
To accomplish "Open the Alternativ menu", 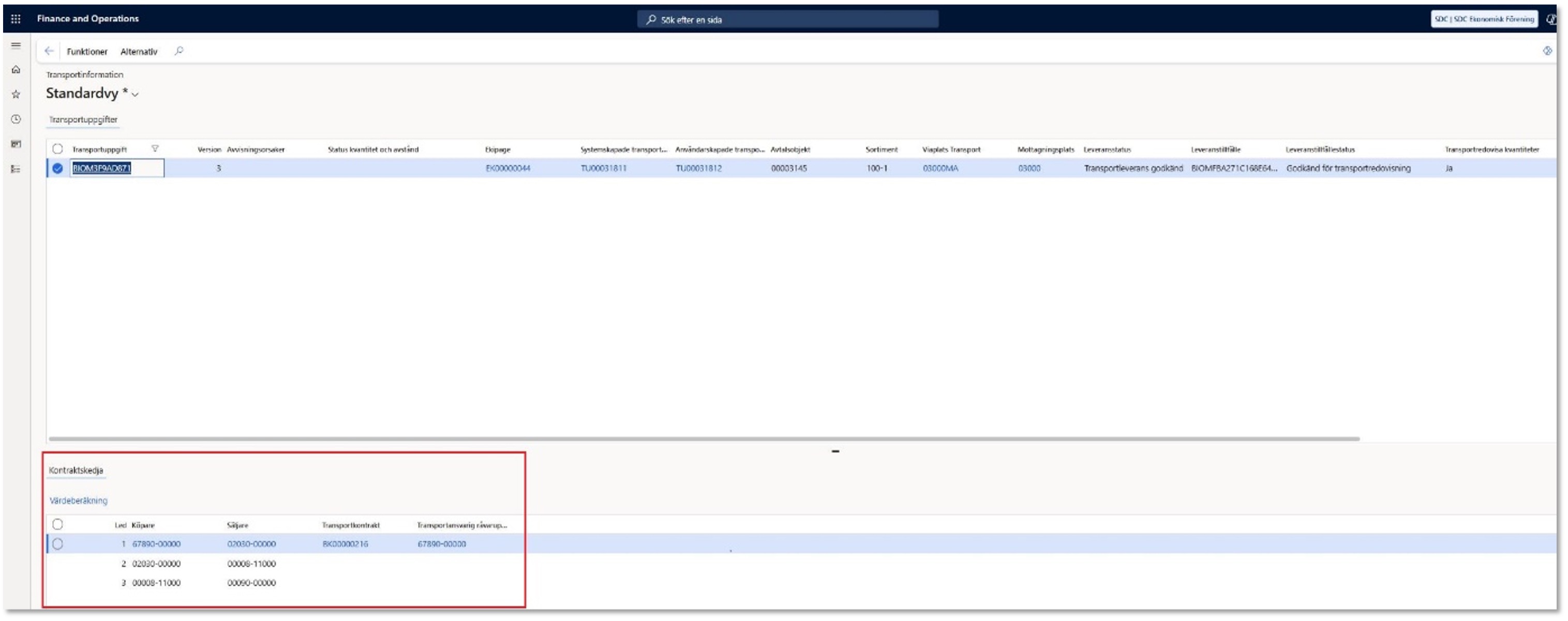I will click(139, 52).
